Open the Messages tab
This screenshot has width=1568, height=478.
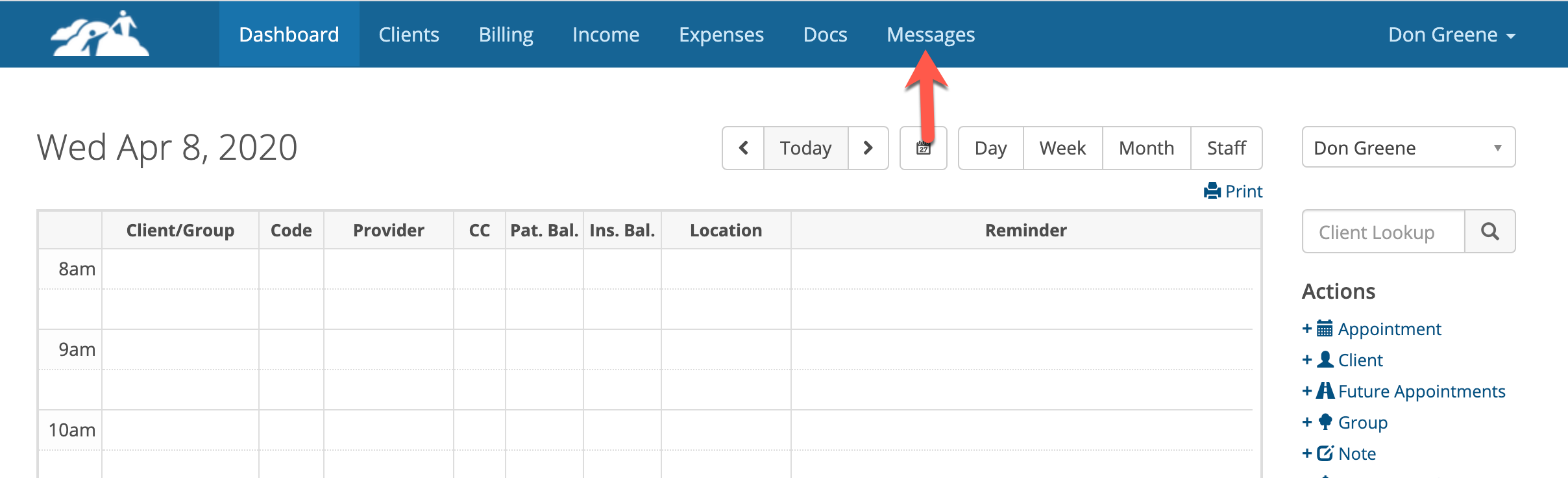pos(930,34)
